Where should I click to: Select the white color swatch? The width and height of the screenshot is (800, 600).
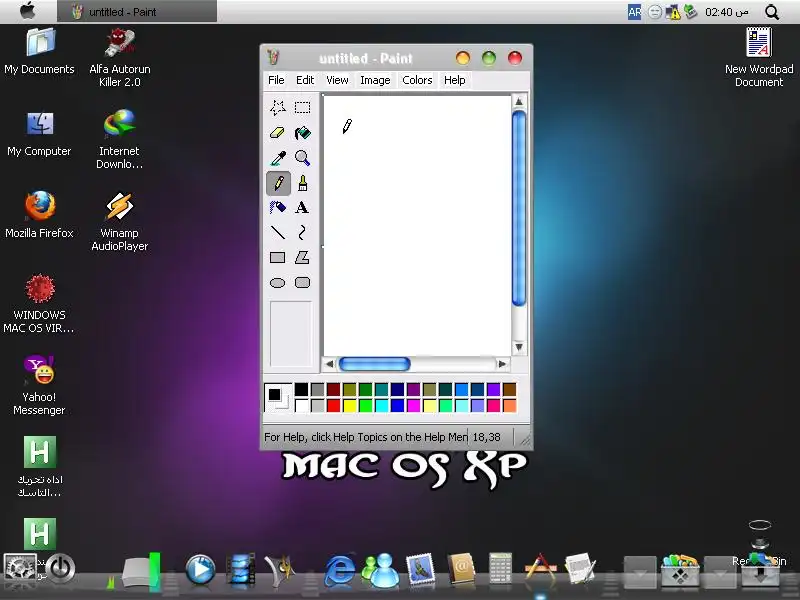(x=302, y=406)
